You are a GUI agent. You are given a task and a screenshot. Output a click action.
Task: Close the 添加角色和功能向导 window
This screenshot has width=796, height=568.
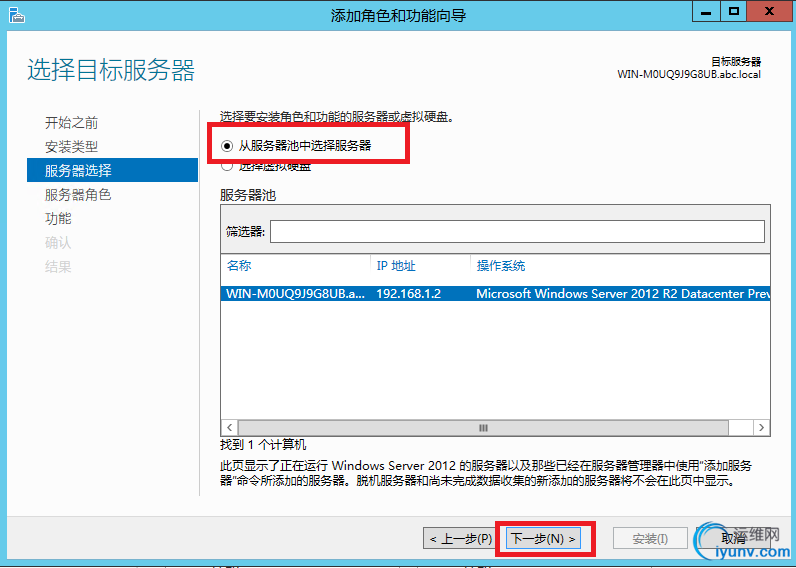coord(770,12)
